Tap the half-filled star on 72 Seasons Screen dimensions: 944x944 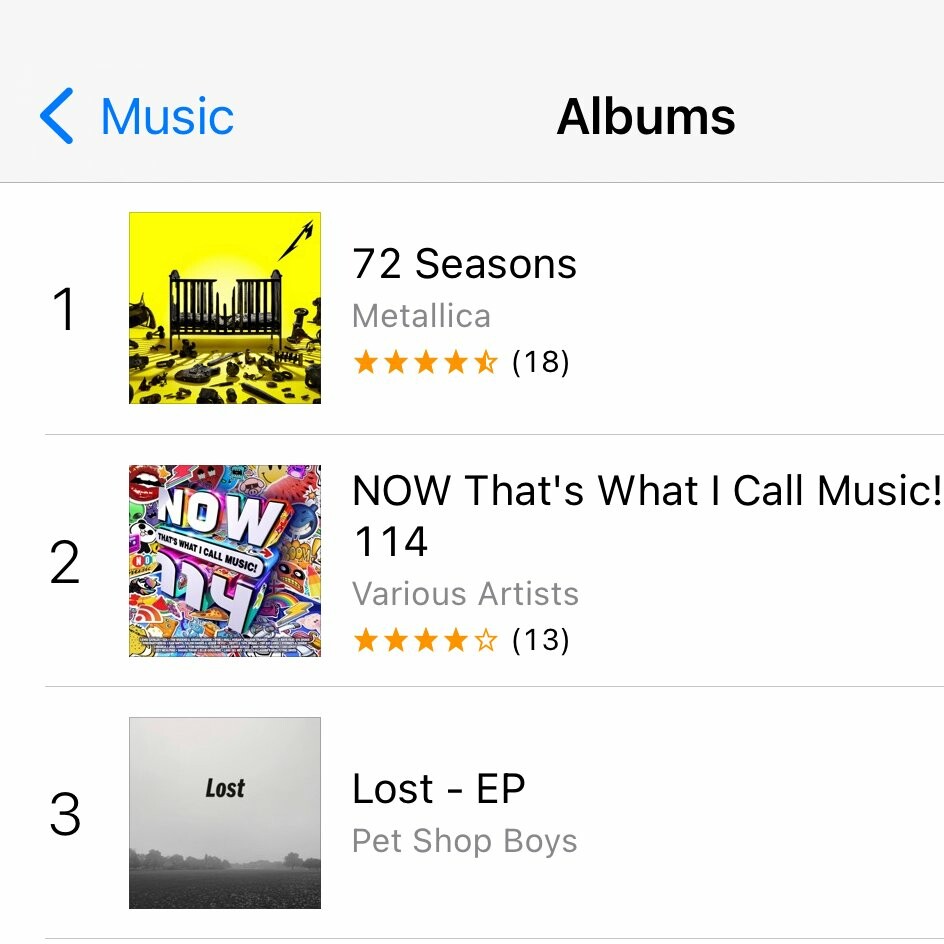tap(486, 362)
